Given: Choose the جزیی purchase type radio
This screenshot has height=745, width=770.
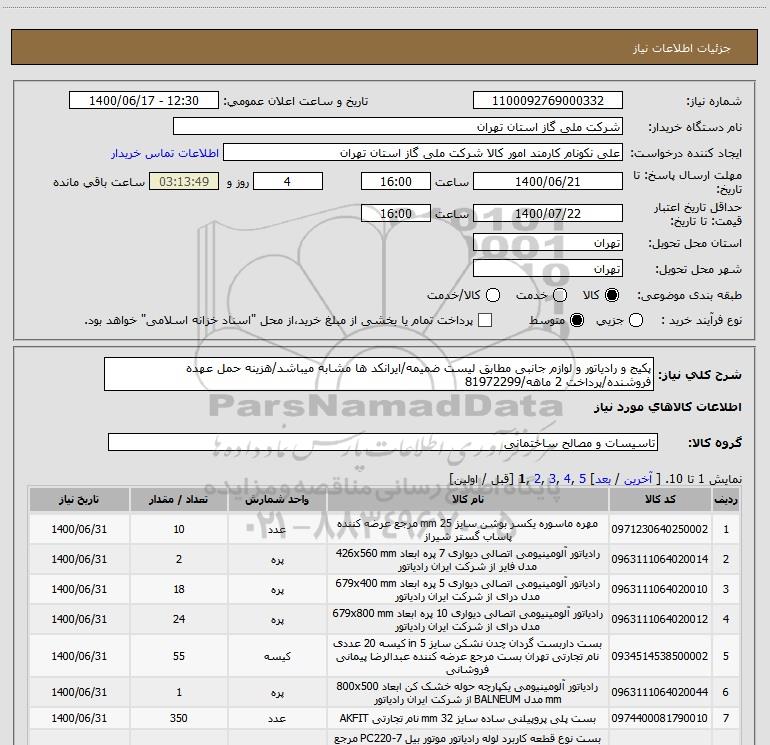Looking at the screenshot, I should pyautogui.click(x=636, y=321).
